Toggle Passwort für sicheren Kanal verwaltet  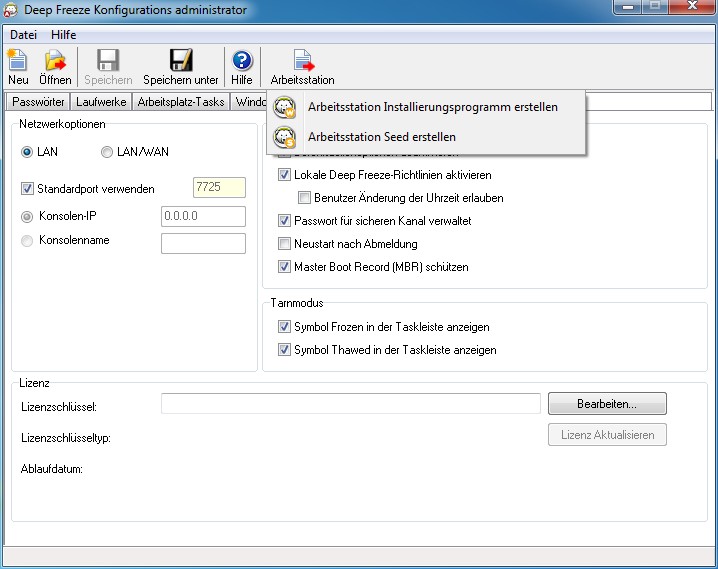[x=284, y=221]
